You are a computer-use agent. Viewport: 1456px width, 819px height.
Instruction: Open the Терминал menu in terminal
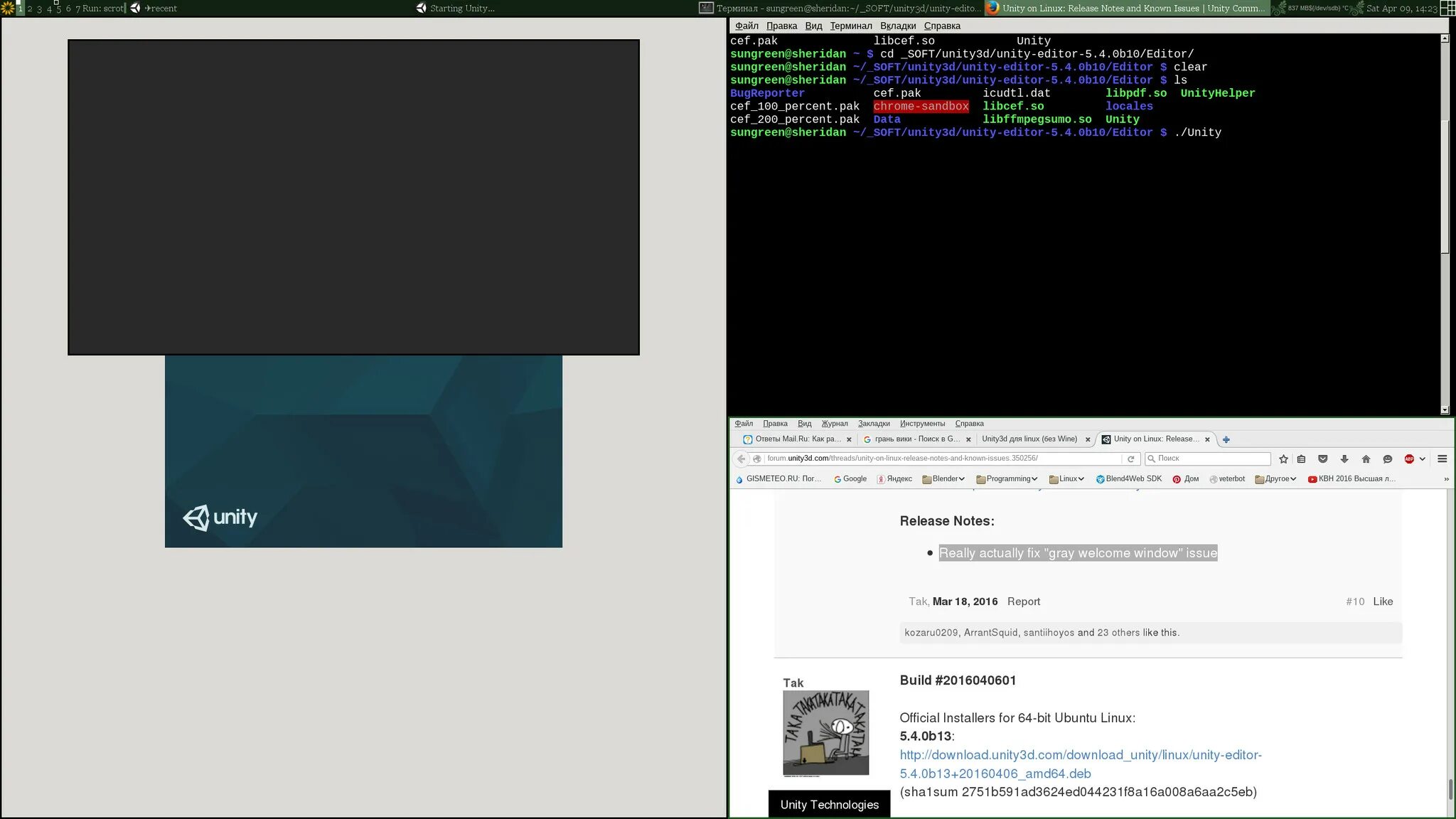pos(850,26)
